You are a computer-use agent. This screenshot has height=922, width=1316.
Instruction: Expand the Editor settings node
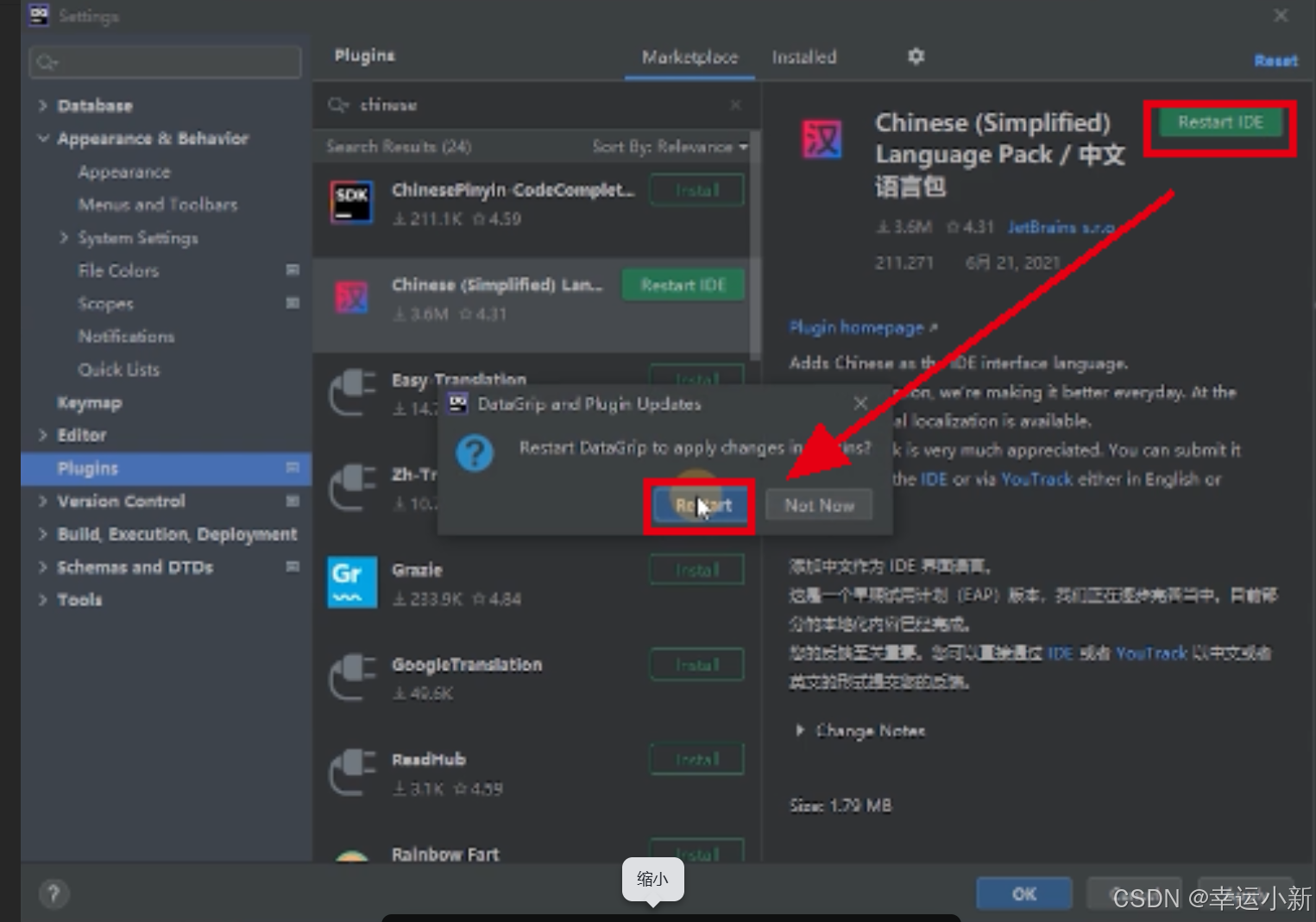pos(42,435)
